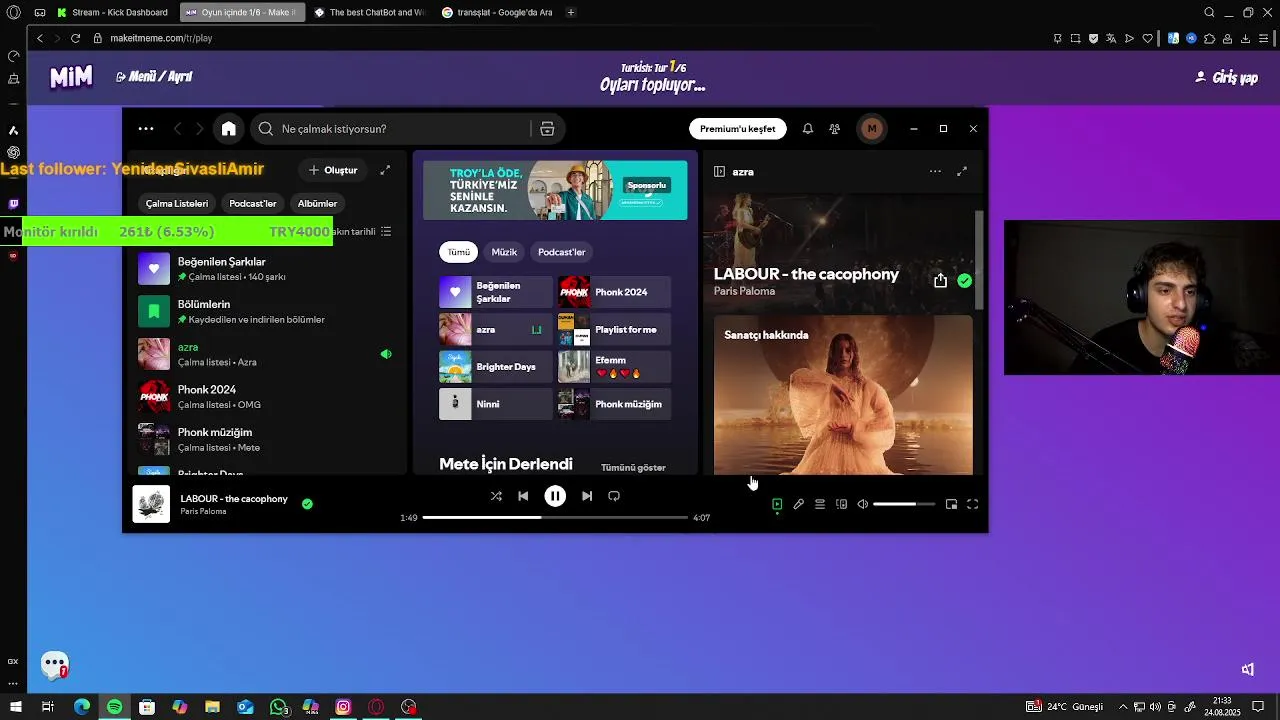The height and width of the screenshot is (720, 1280).
Task: Reload the makeitmeme page
Action: click(75, 38)
